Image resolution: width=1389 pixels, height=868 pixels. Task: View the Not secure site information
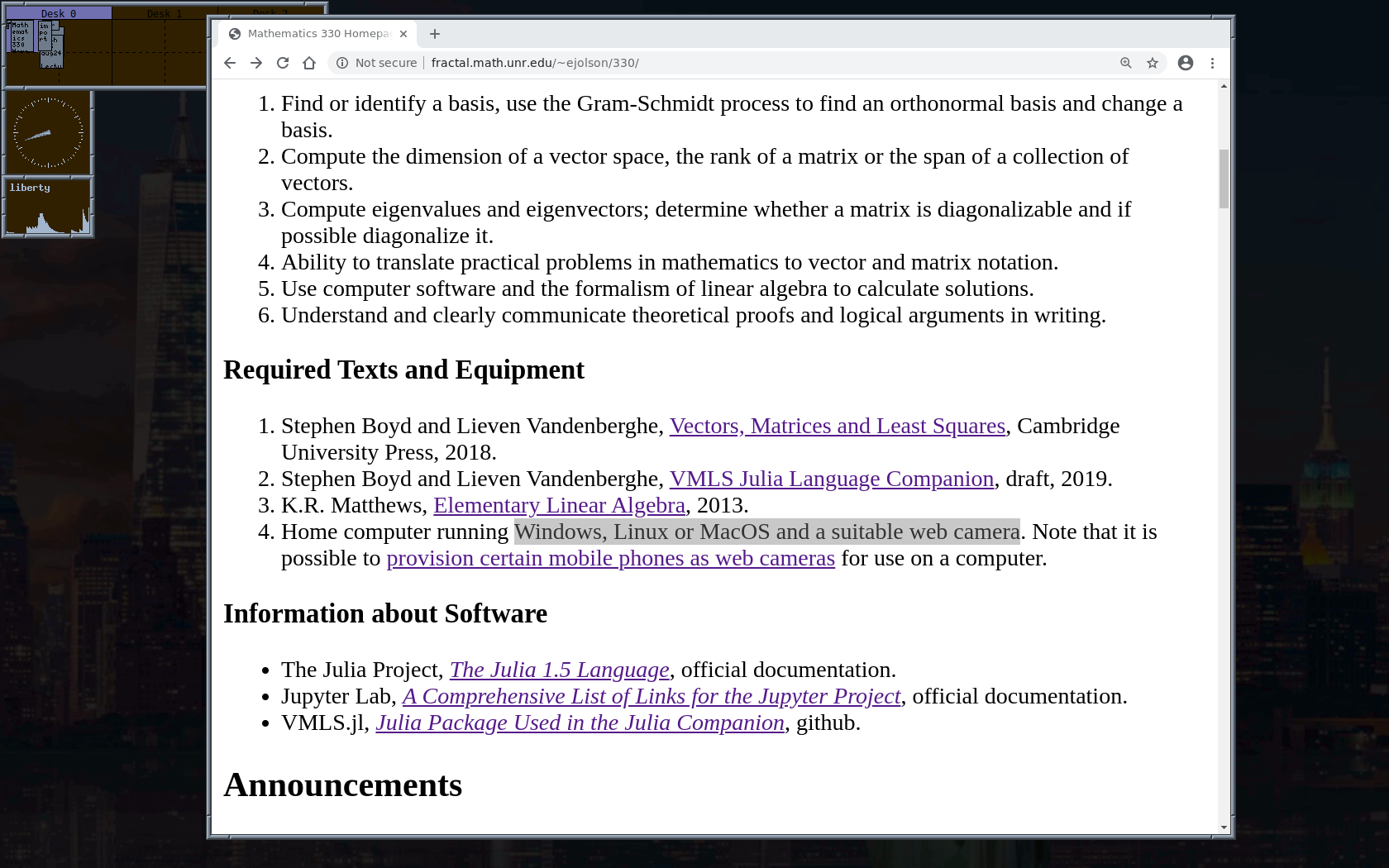376,63
